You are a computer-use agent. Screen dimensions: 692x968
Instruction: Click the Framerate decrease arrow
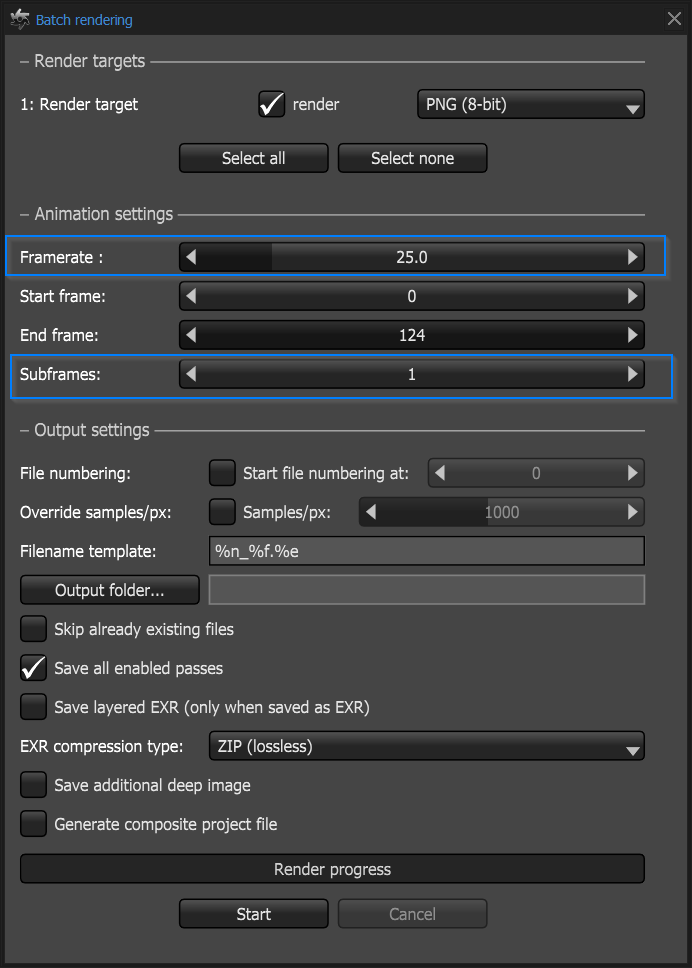pyautogui.click(x=191, y=257)
